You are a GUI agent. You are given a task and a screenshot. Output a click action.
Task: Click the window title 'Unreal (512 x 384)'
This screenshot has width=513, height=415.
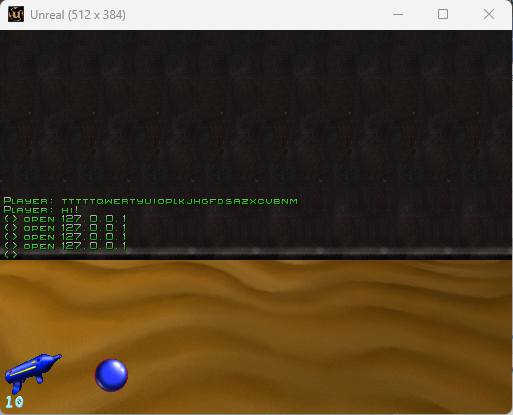click(78, 15)
